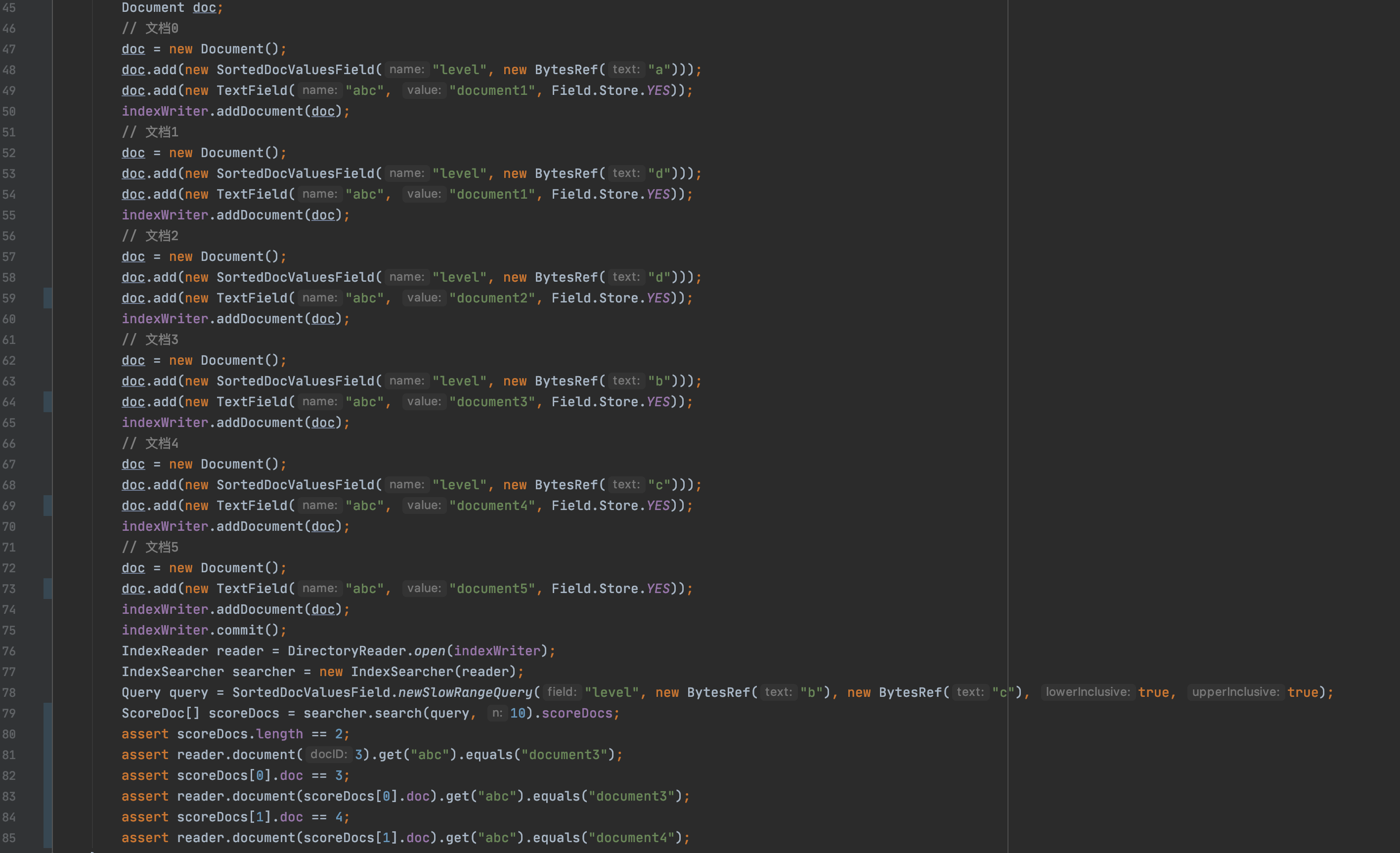Click line number 85 in the gutter
Screen dimensions: 1400x853
9,838
